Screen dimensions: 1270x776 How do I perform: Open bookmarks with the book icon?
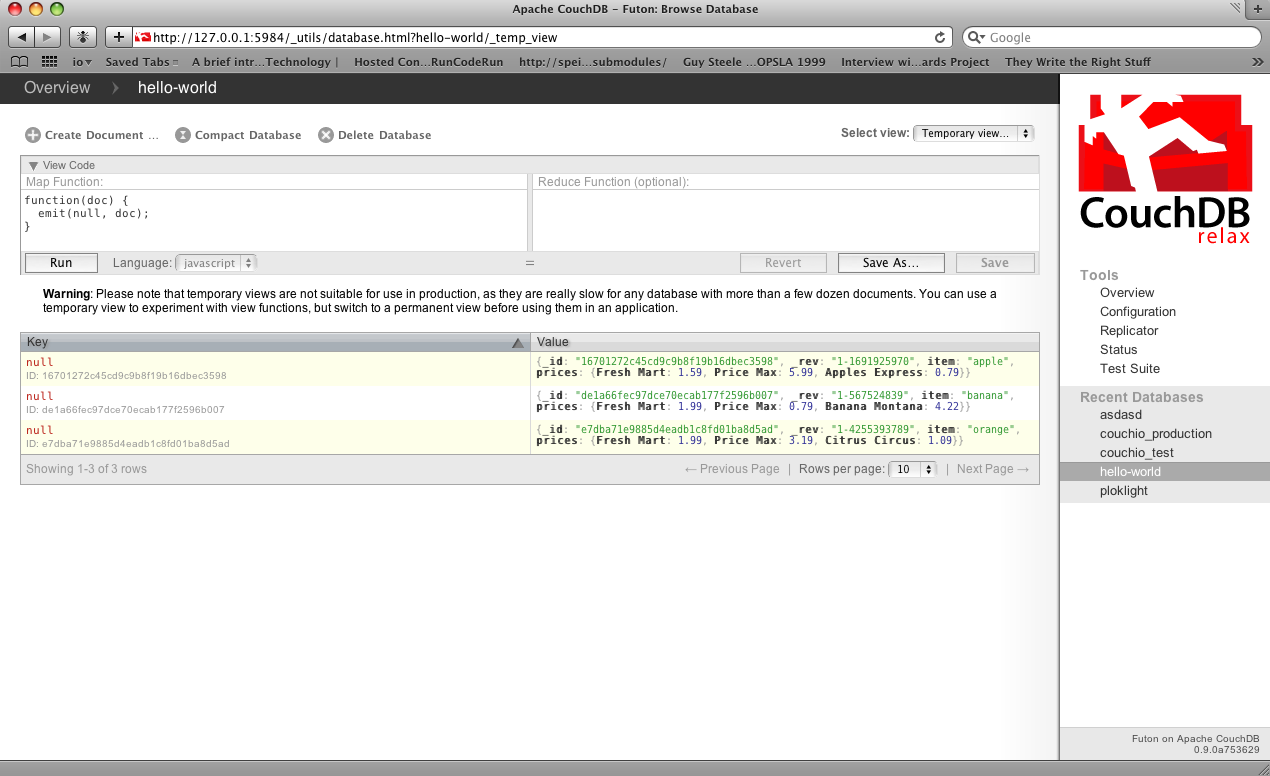(19, 62)
